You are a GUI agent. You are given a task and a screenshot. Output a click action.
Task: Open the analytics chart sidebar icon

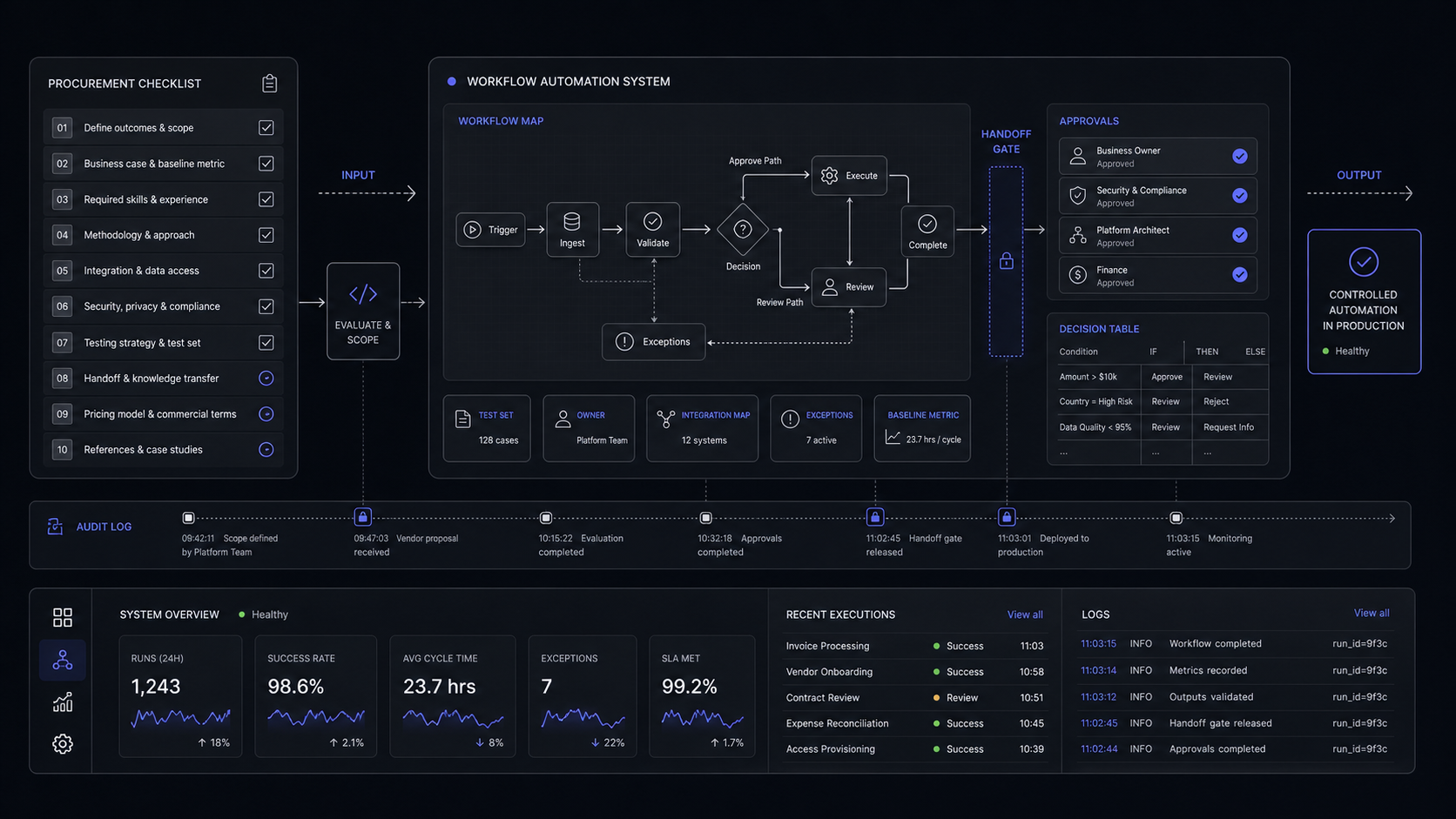63,702
